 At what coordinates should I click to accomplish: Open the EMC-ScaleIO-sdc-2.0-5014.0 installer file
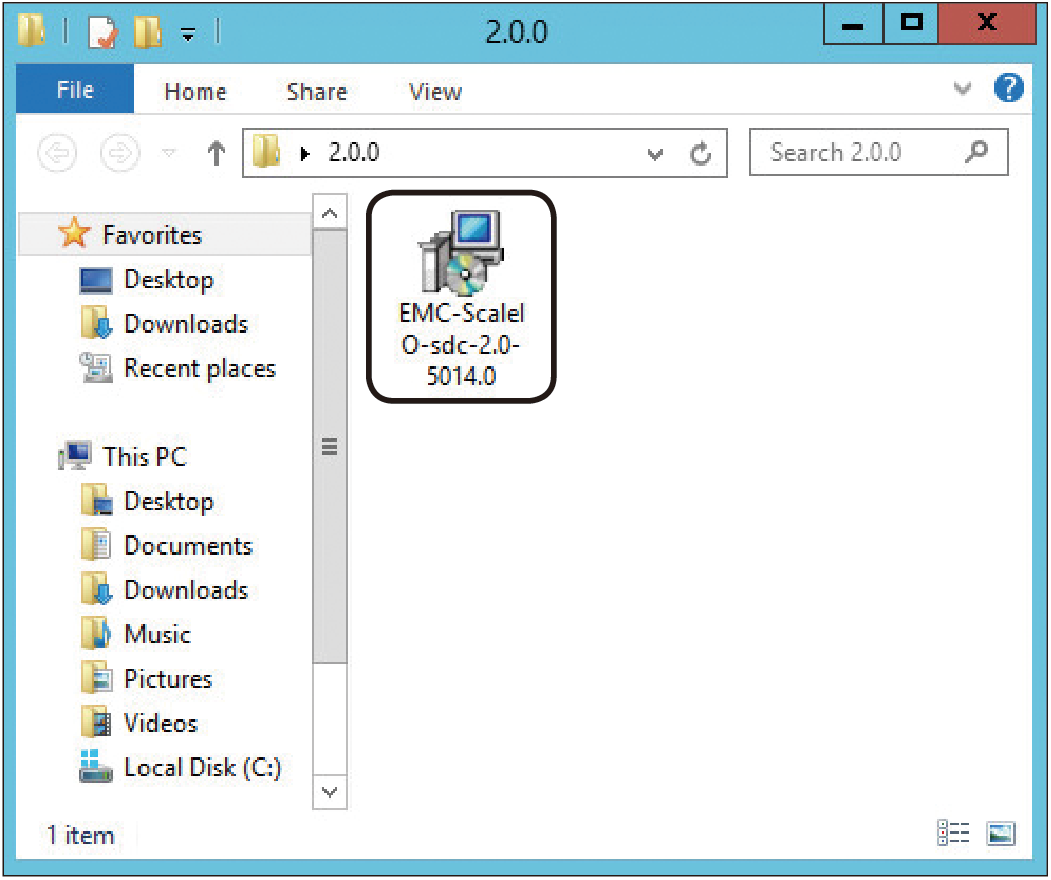[461, 297]
